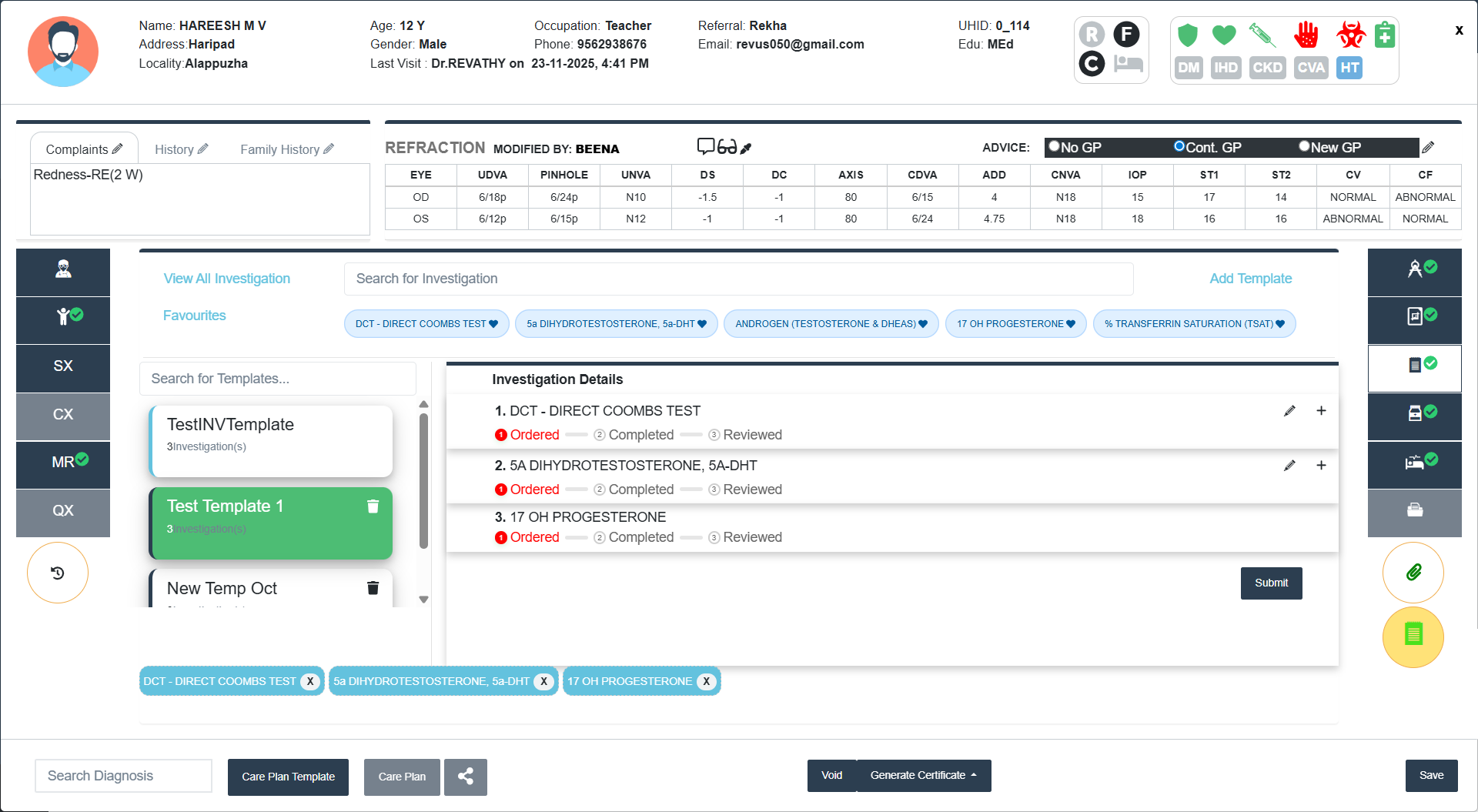The width and height of the screenshot is (1478, 812).
Task: Click the edit pencil beside Advice options
Action: [x=1428, y=147]
